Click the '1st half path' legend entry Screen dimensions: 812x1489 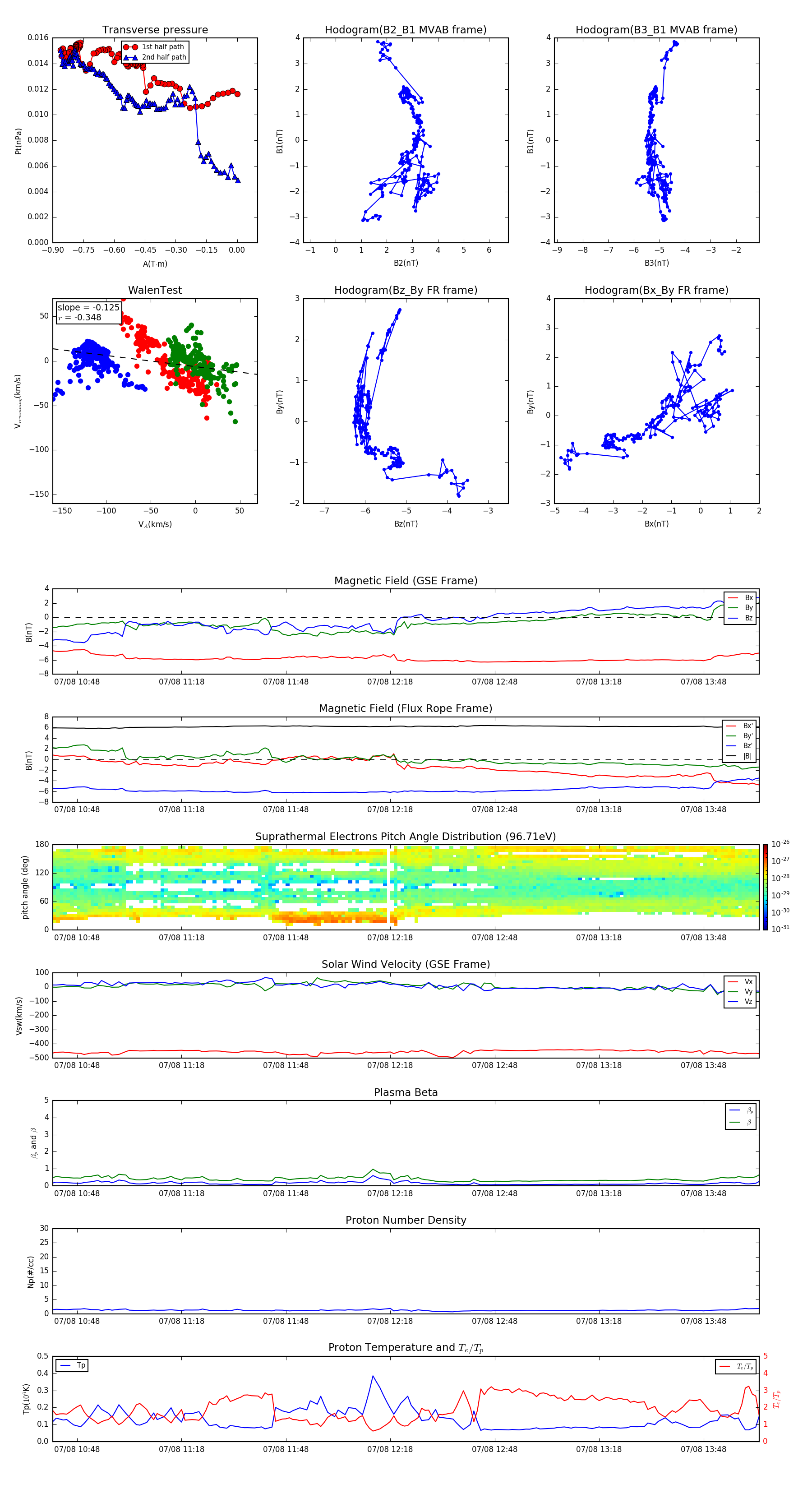click(154, 47)
